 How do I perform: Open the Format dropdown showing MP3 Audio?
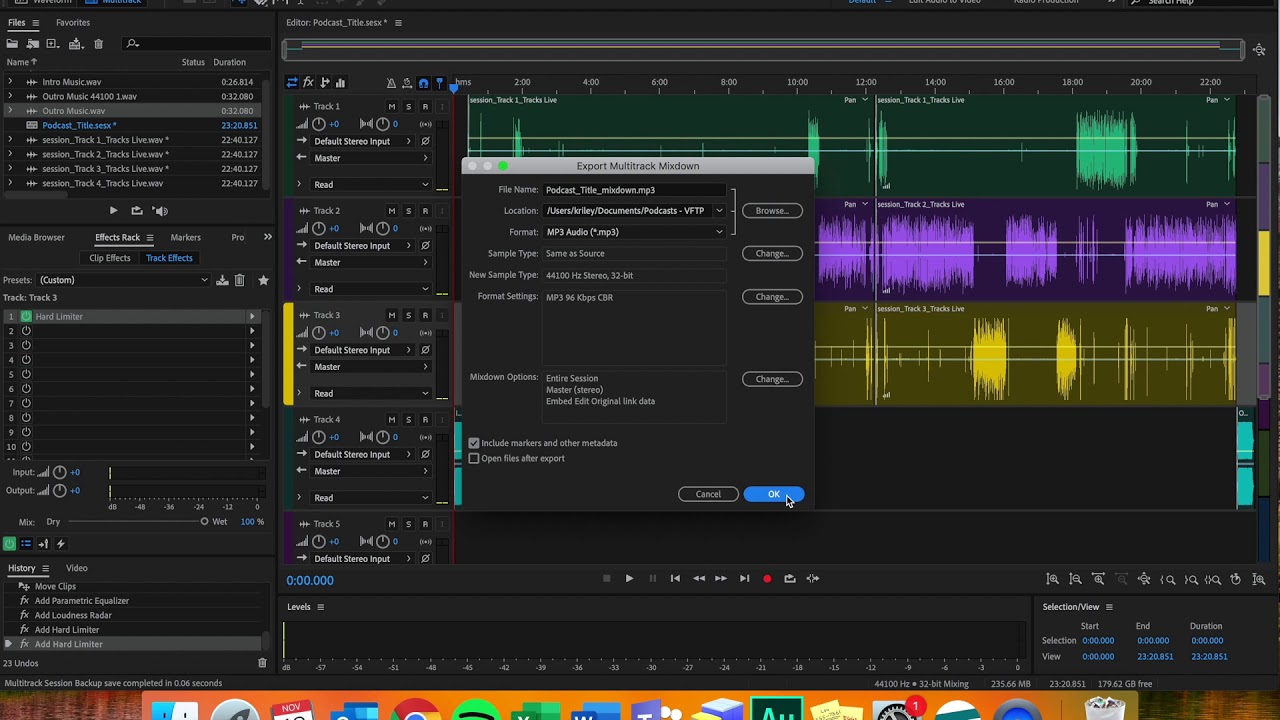click(634, 232)
